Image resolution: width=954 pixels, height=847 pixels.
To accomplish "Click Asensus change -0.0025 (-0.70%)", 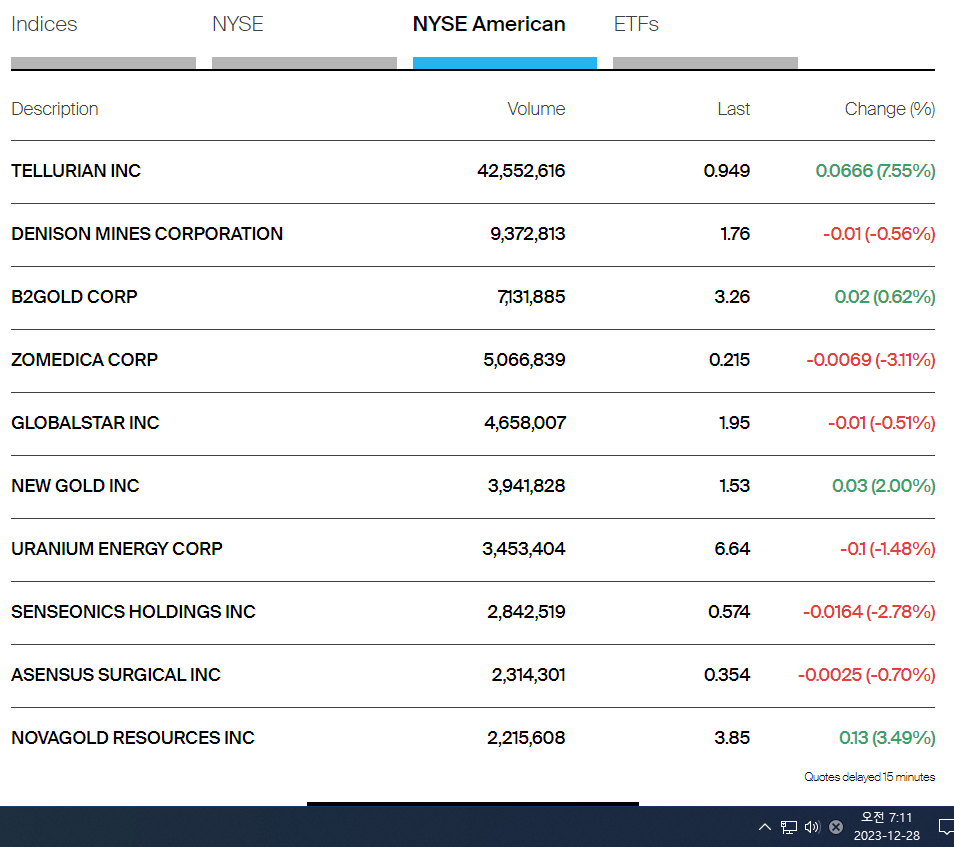I will [866, 675].
